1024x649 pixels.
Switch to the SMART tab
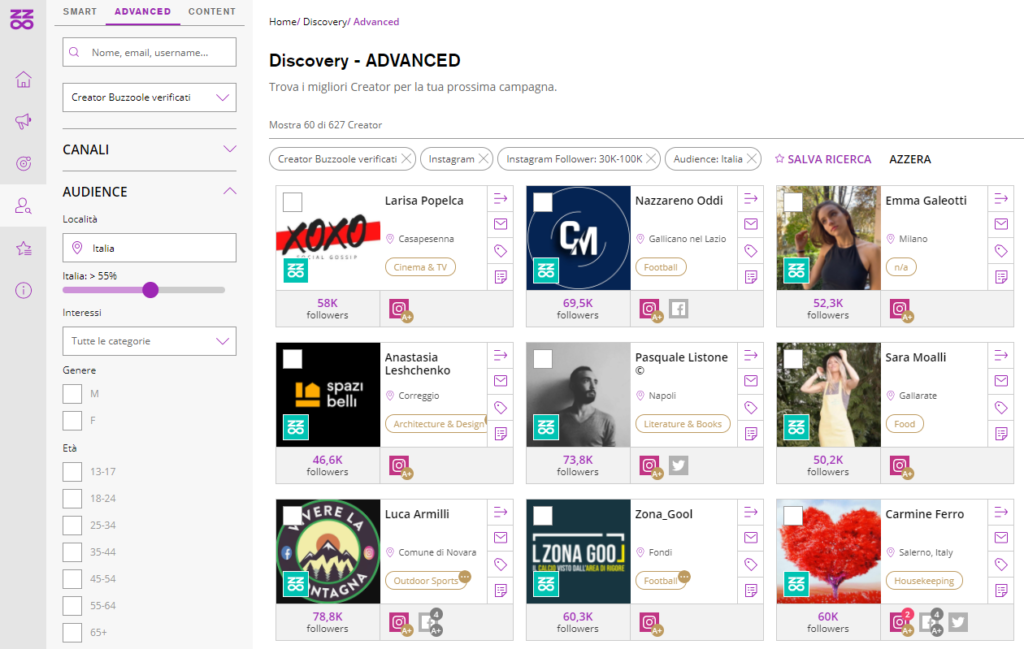click(80, 12)
